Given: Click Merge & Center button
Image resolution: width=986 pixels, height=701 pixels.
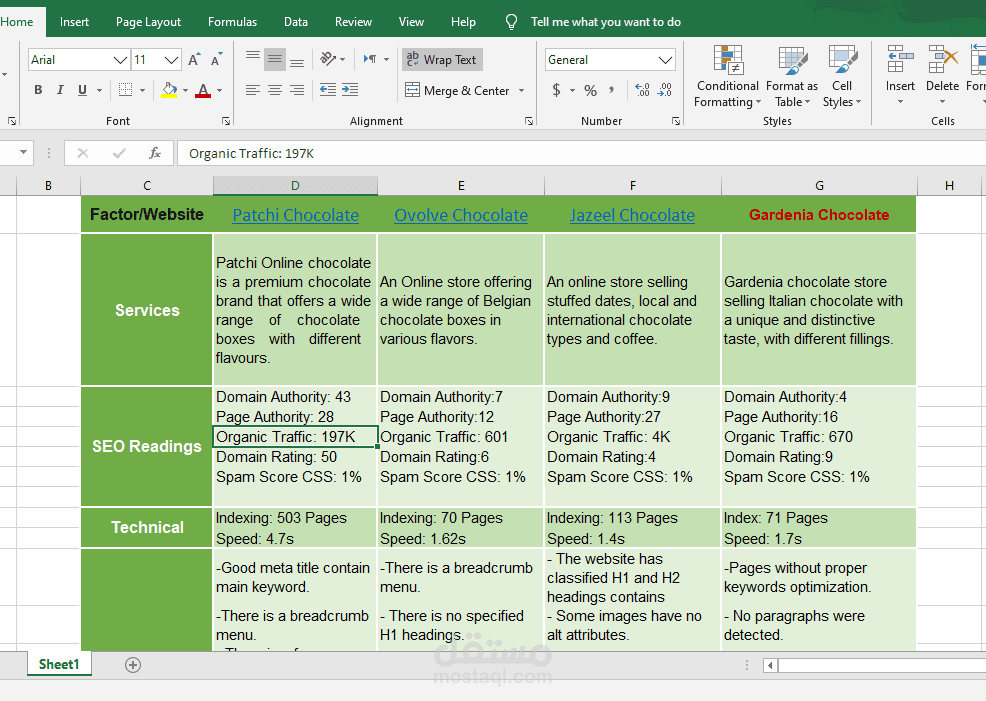Looking at the screenshot, I should [457, 91].
